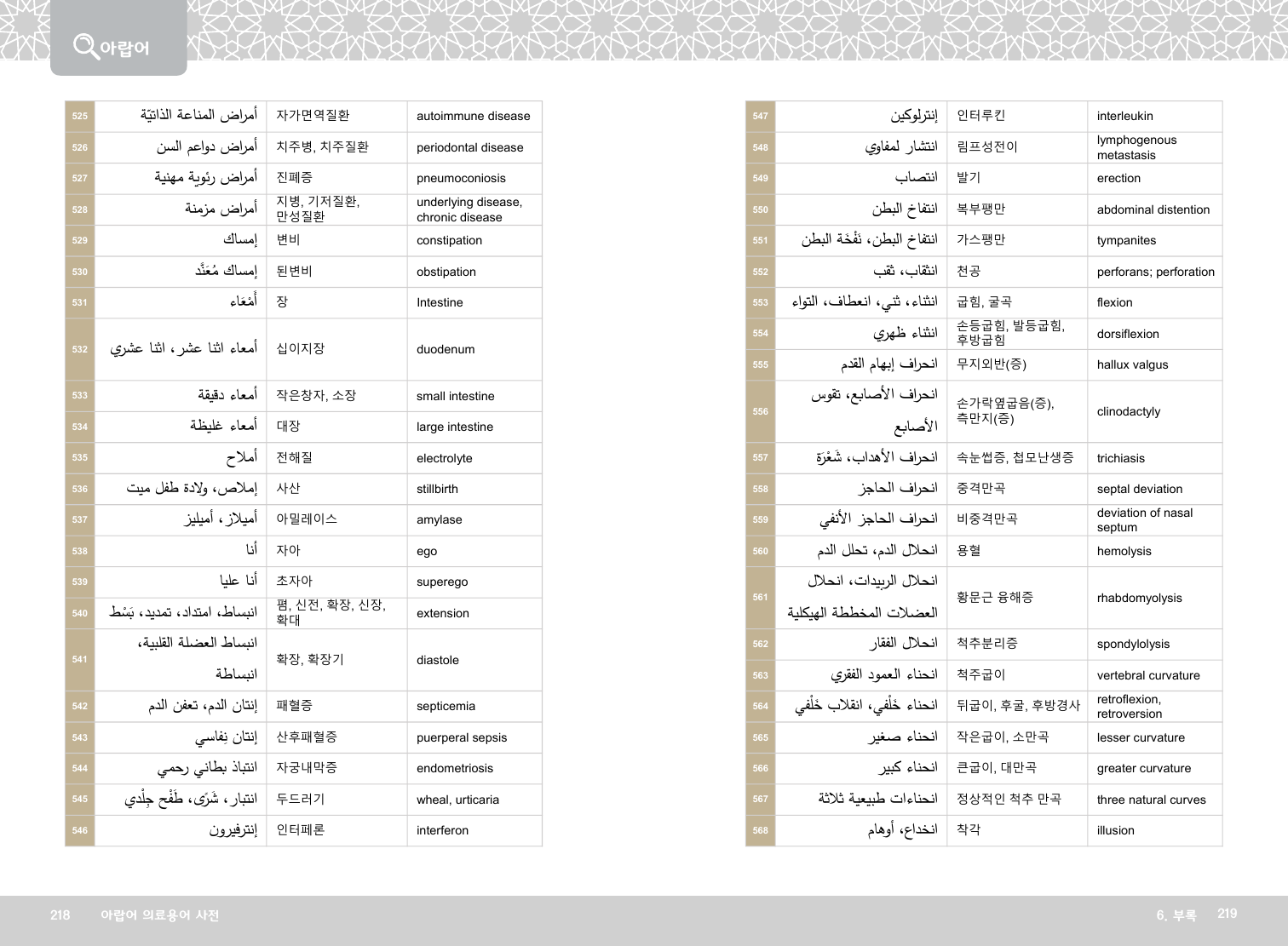Select the 'autoimmune disease' cell
The height and width of the screenshot is (946, 1288).
pyautogui.click(x=473, y=117)
